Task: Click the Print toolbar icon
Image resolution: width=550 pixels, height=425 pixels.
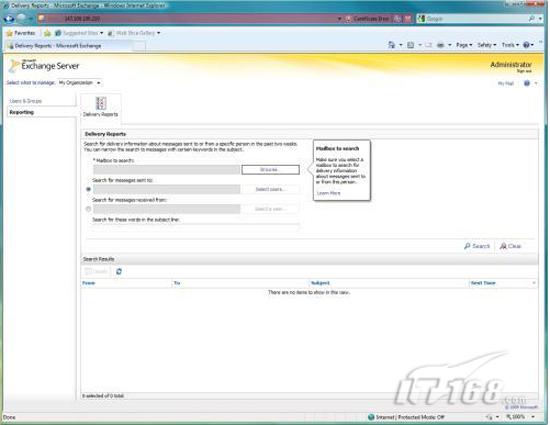Action: pyautogui.click(x=440, y=45)
